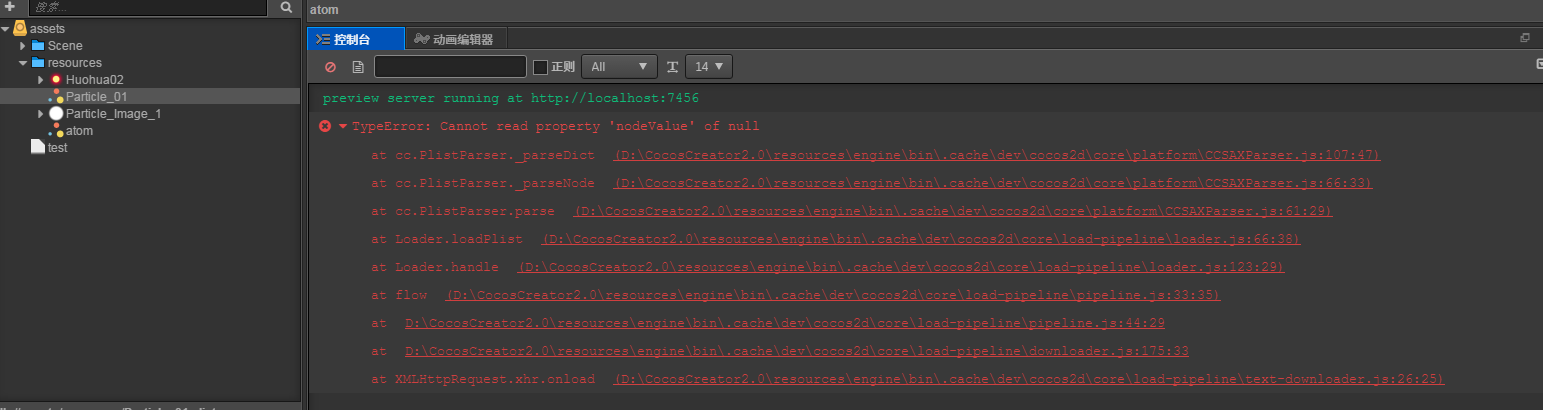Select the test file label

pyautogui.click(x=57, y=148)
